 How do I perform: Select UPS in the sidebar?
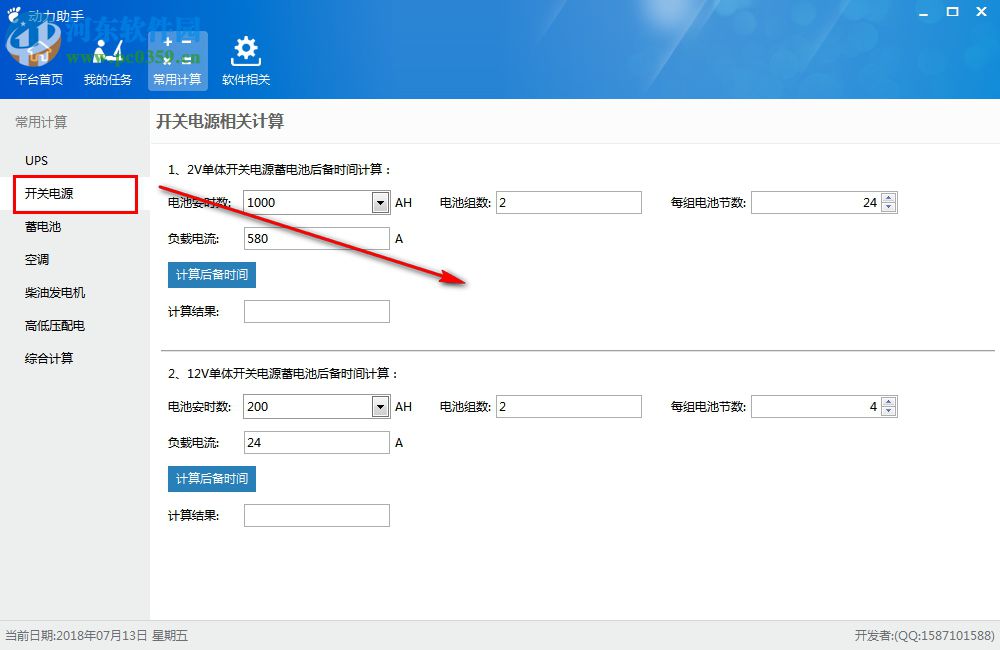point(37,160)
